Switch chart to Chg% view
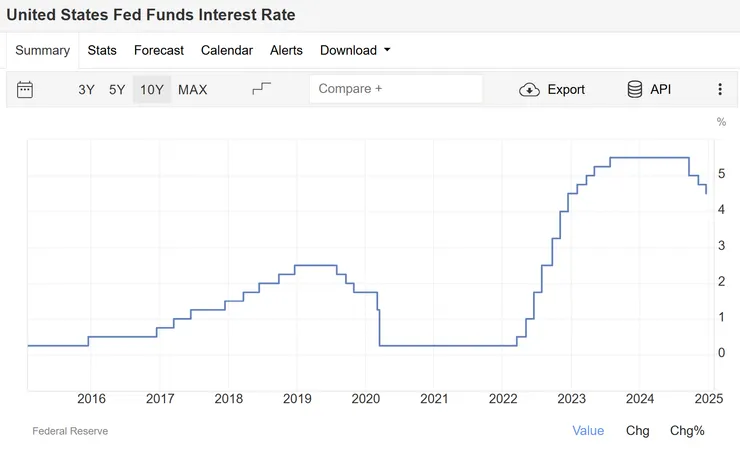740x454 pixels. [x=687, y=431]
